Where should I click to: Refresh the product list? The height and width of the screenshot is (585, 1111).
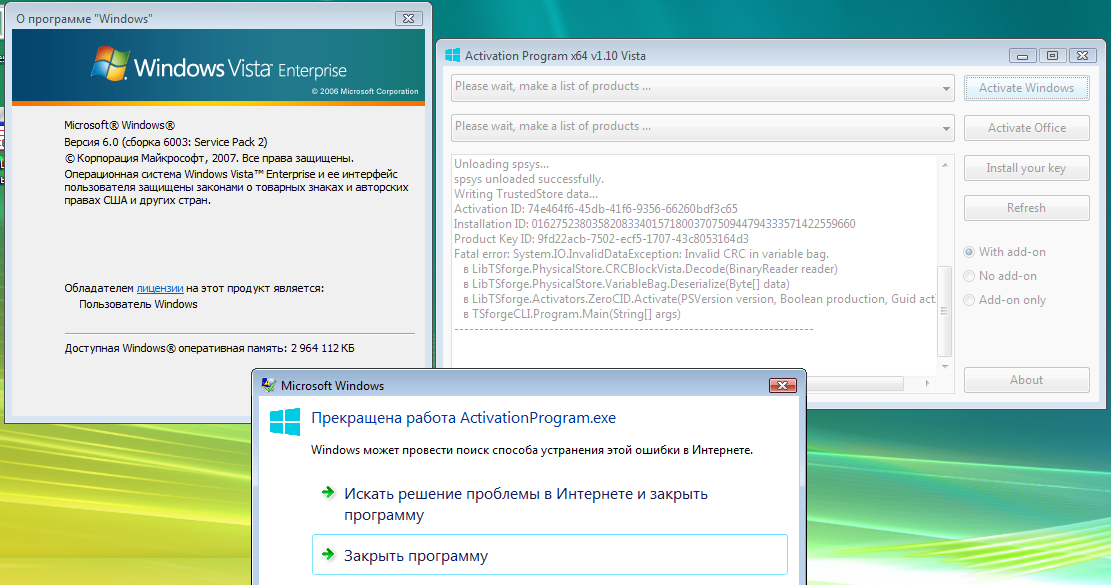[x=1027, y=208]
